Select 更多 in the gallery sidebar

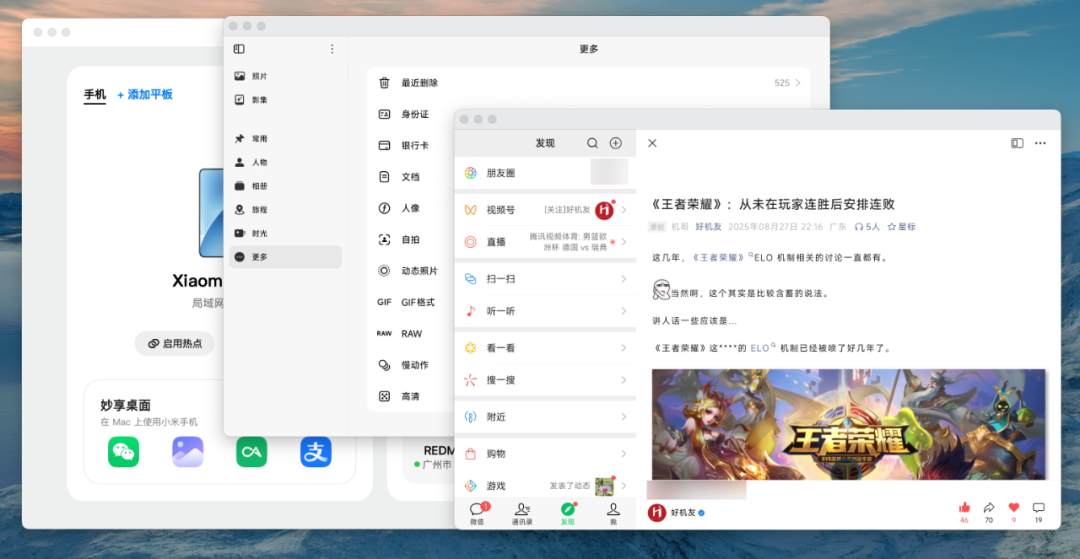(x=285, y=257)
